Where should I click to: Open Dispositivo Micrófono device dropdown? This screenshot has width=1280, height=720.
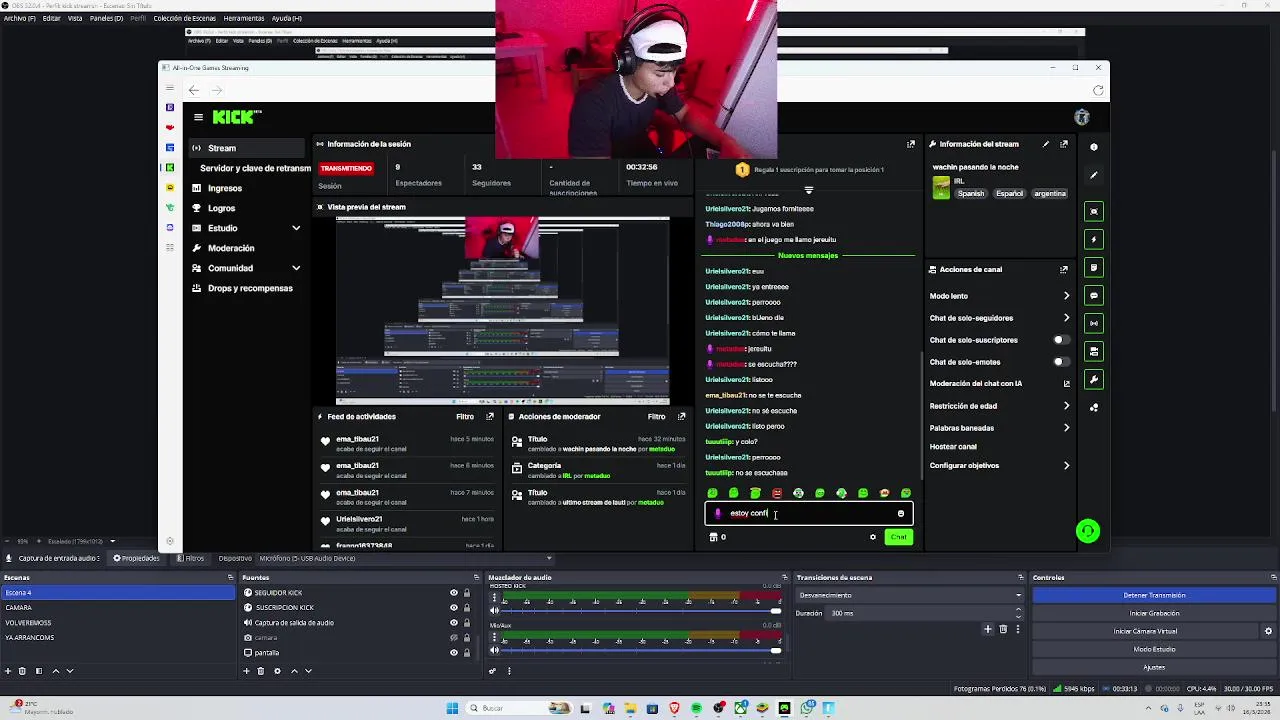coord(406,558)
